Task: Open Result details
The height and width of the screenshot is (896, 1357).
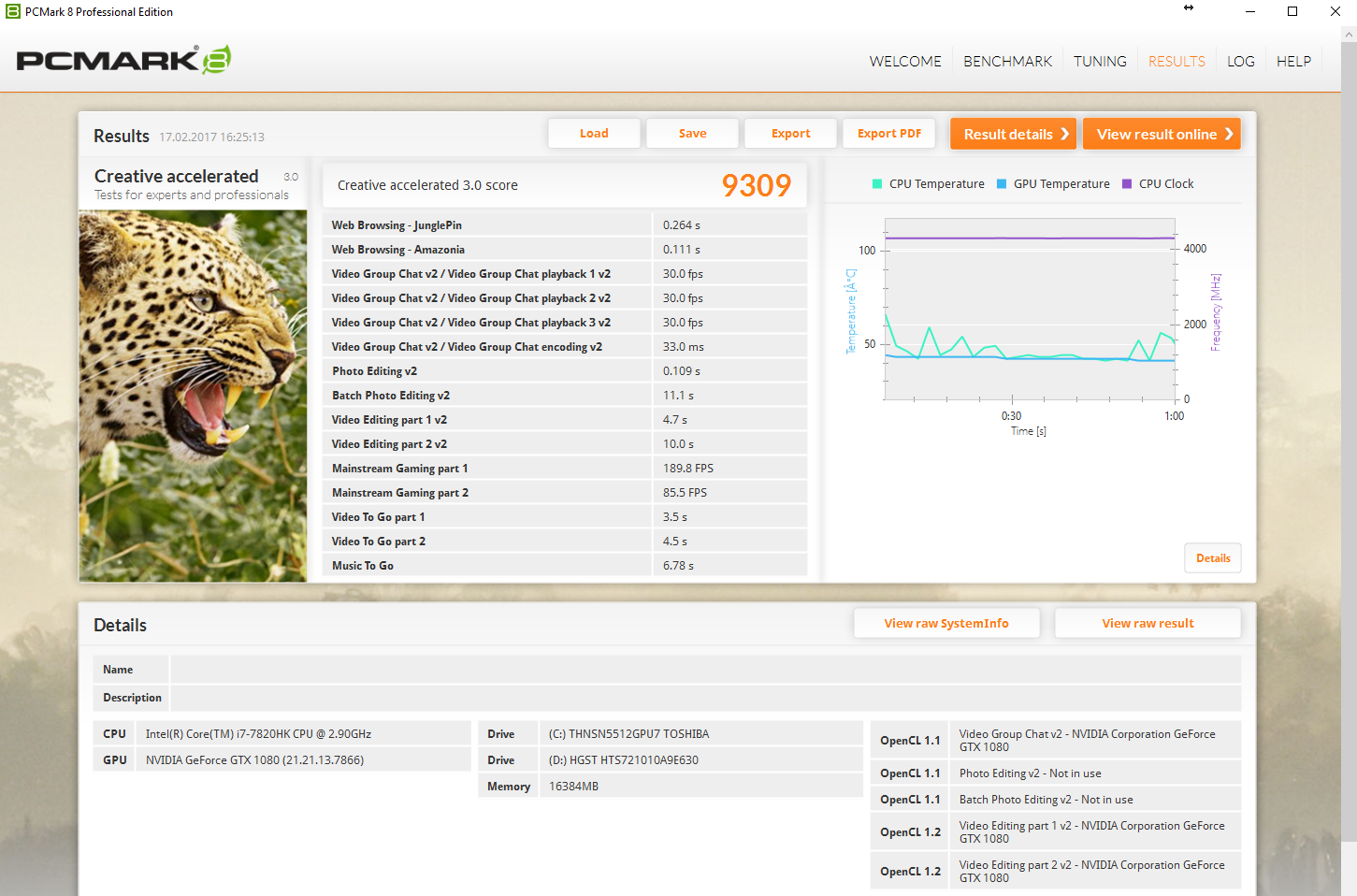Action: (1014, 134)
